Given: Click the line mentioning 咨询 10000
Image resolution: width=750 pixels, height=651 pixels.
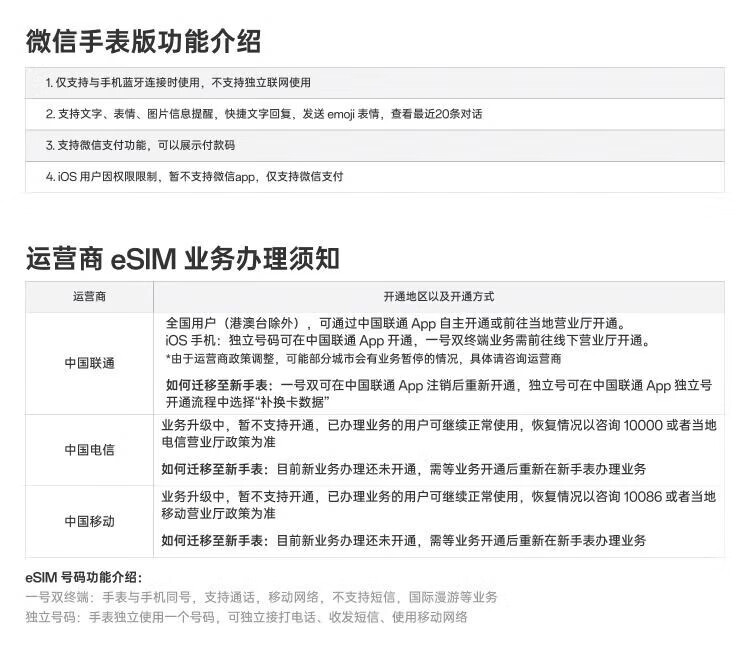Looking at the screenshot, I should click(438, 425).
